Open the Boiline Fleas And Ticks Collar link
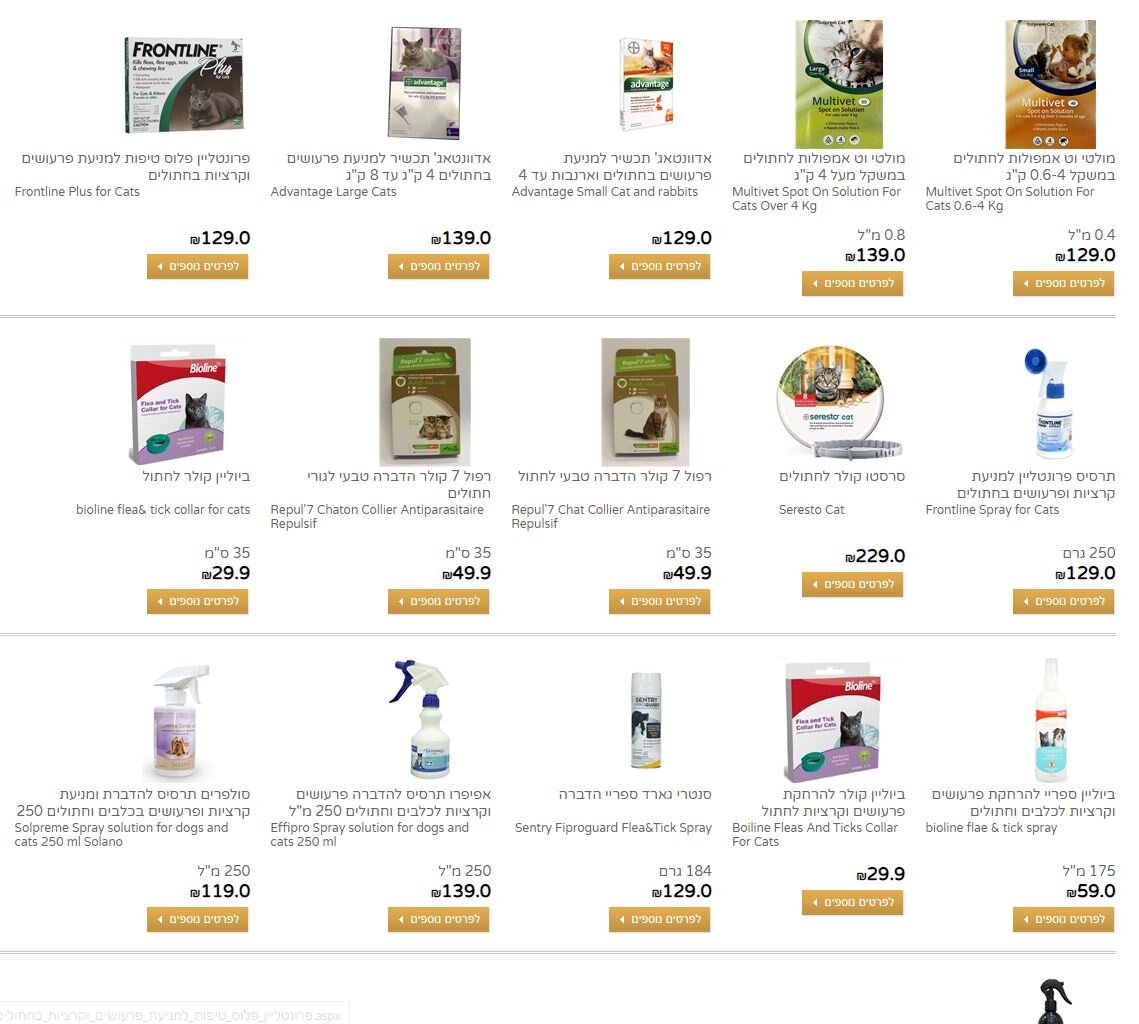 tap(815, 834)
